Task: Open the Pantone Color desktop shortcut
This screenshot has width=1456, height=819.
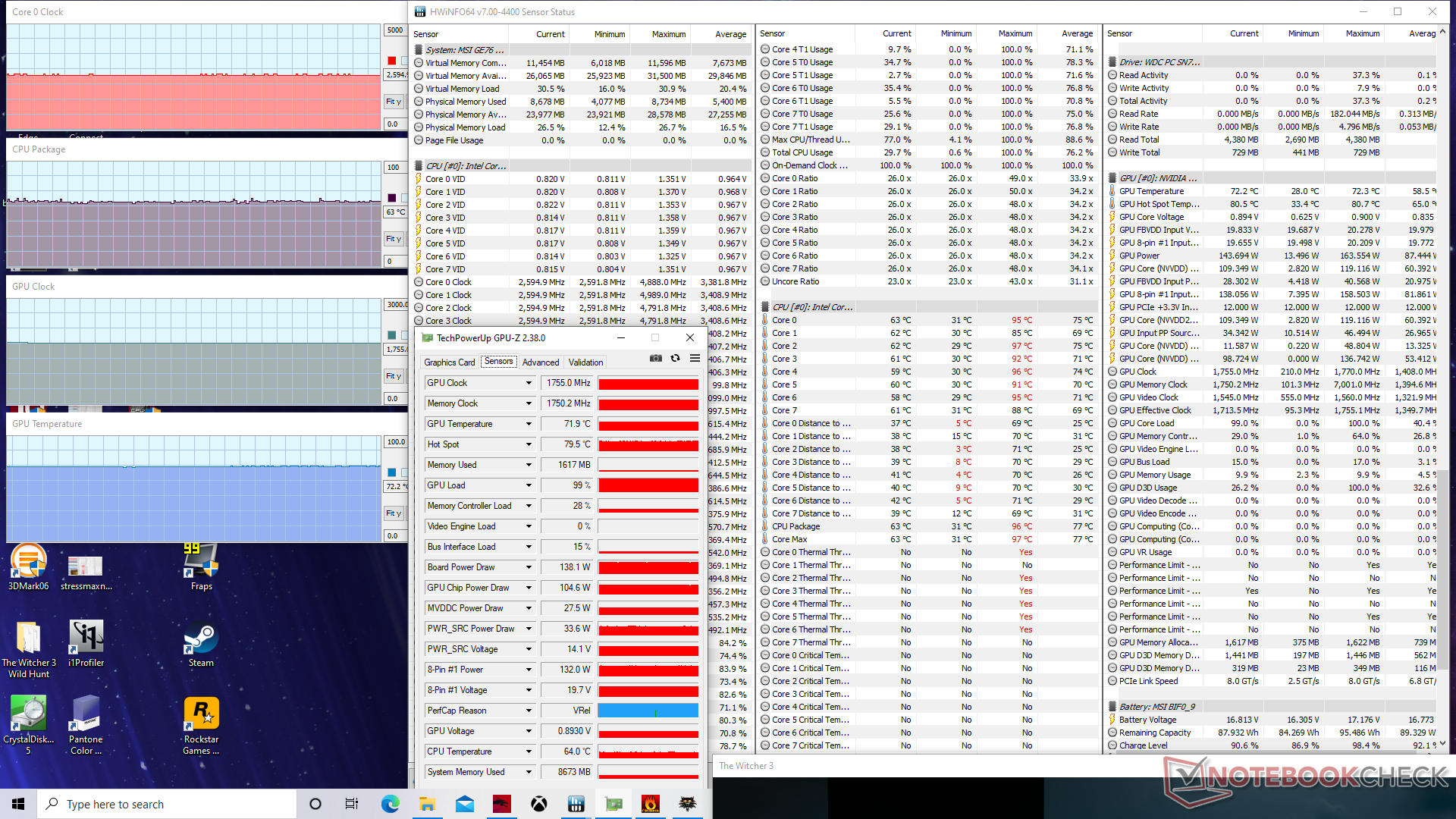Action: [86, 725]
